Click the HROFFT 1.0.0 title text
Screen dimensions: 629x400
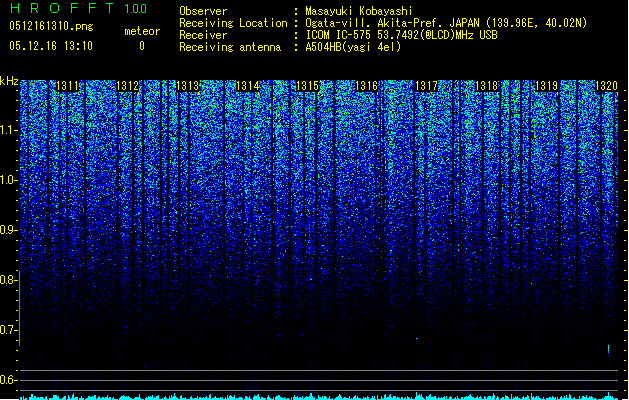point(79,8)
